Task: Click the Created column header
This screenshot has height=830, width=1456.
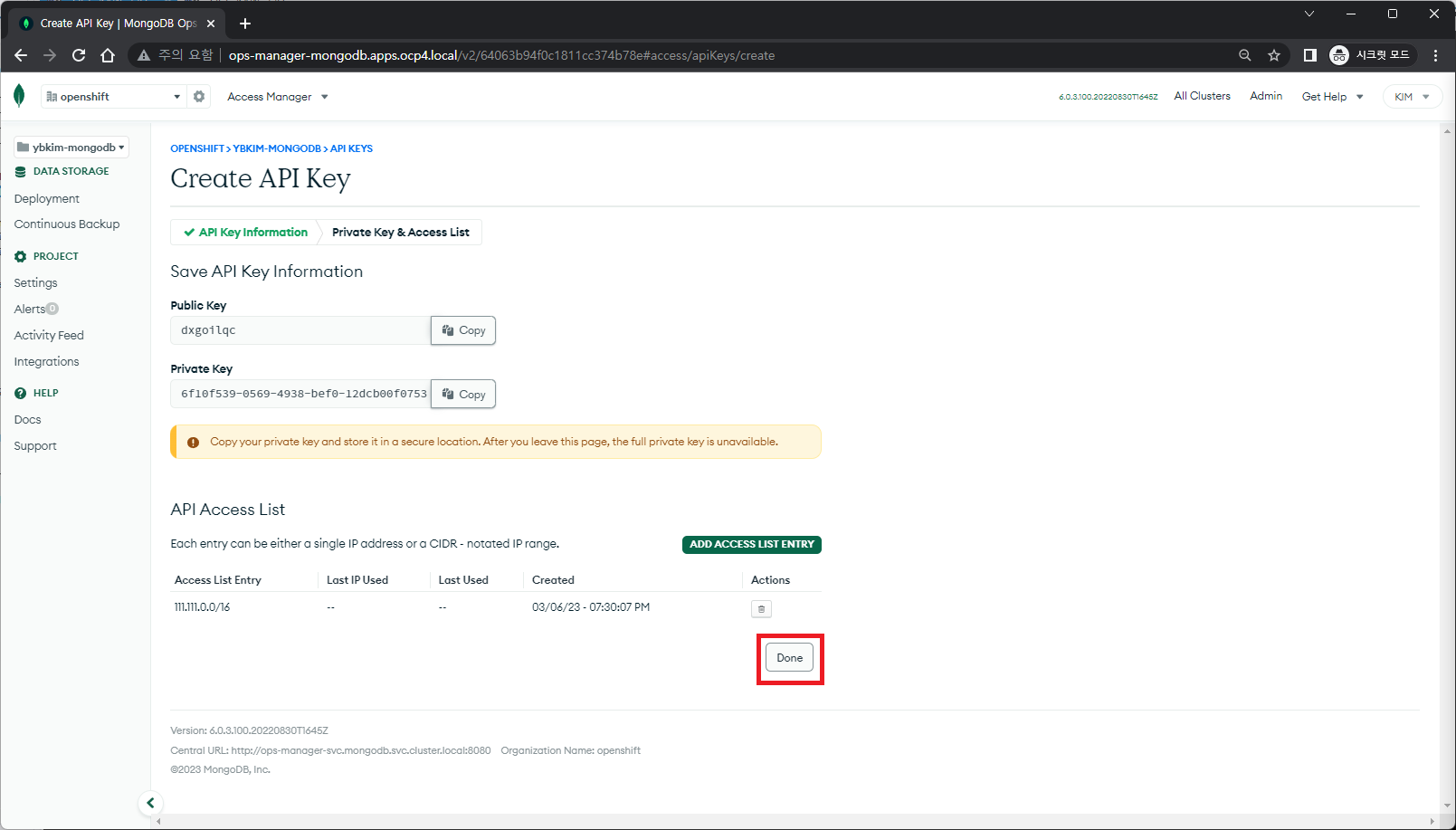Action: [553, 580]
